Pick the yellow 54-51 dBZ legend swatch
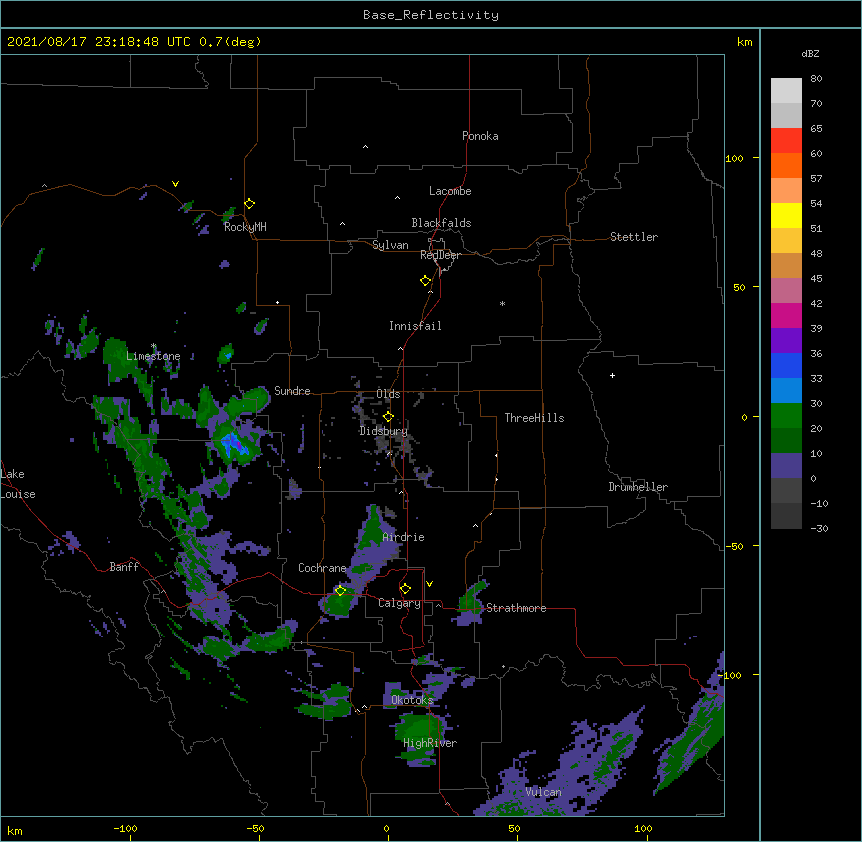 pos(786,215)
